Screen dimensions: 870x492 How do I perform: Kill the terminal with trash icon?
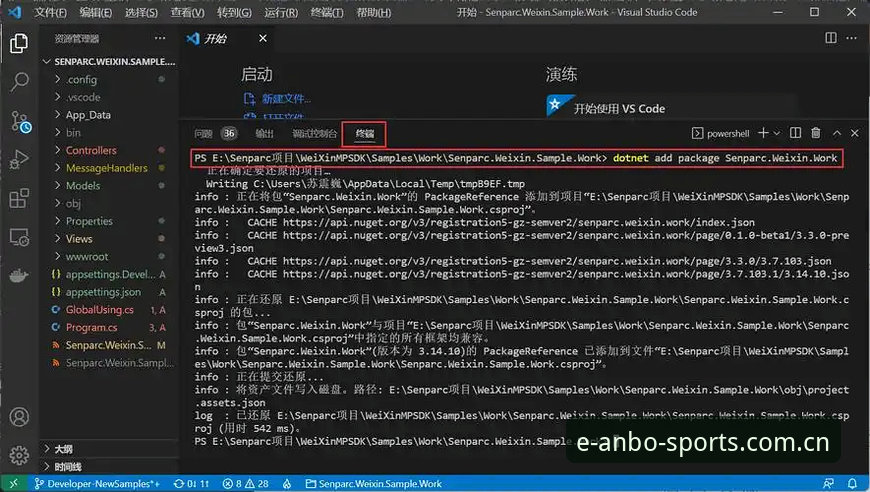816,133
